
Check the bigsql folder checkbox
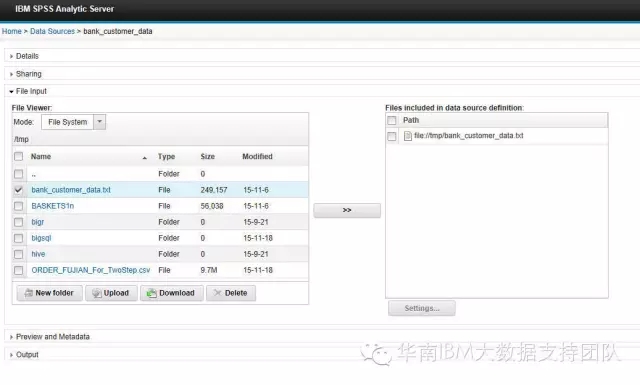tap(18, 238)
